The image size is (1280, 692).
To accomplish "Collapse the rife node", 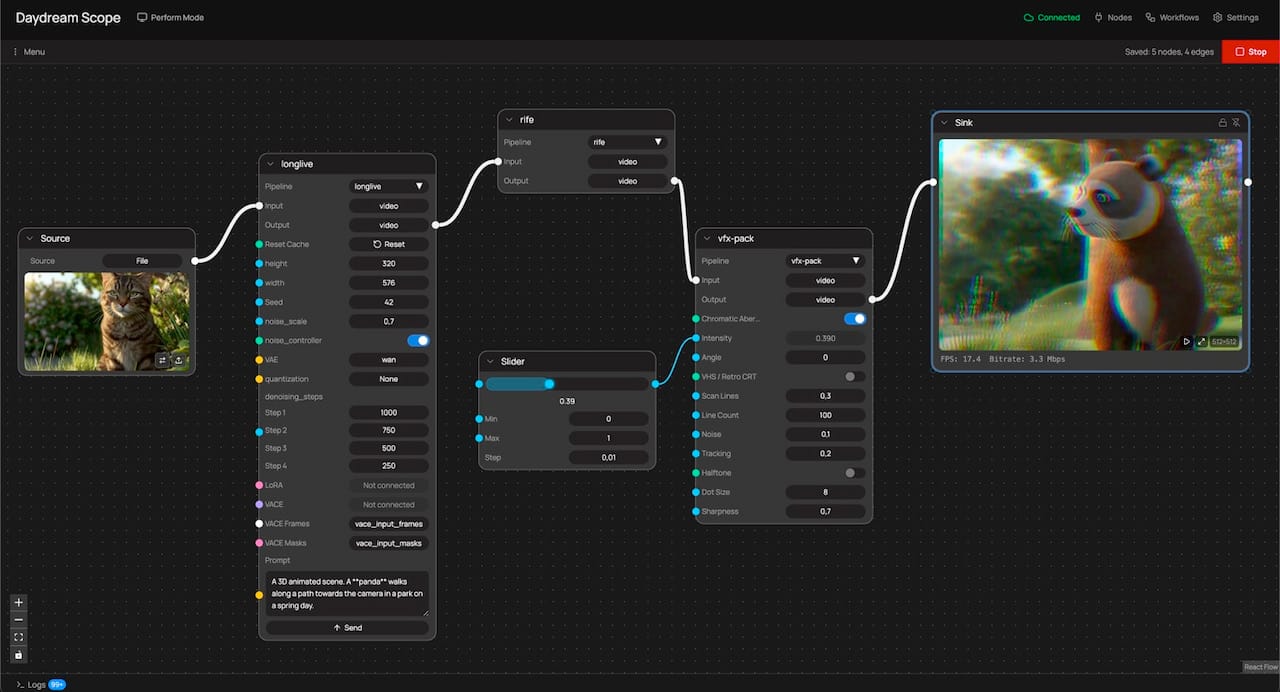I will pyautogui.click(x=508, y=120).
